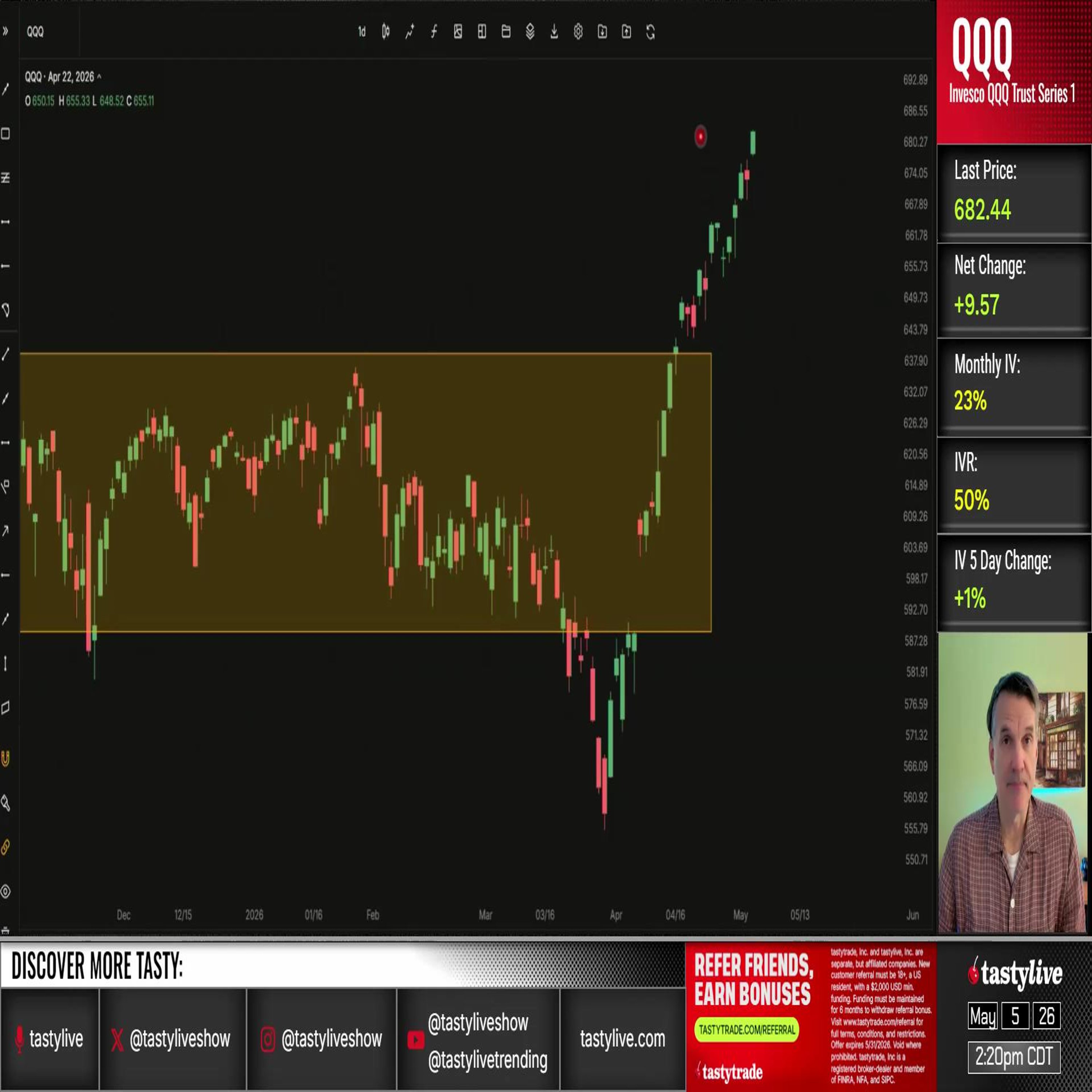This screenshot has height=1092, width=1092.
Task: Open the tastylive.com link
Action: (622, 1038)
